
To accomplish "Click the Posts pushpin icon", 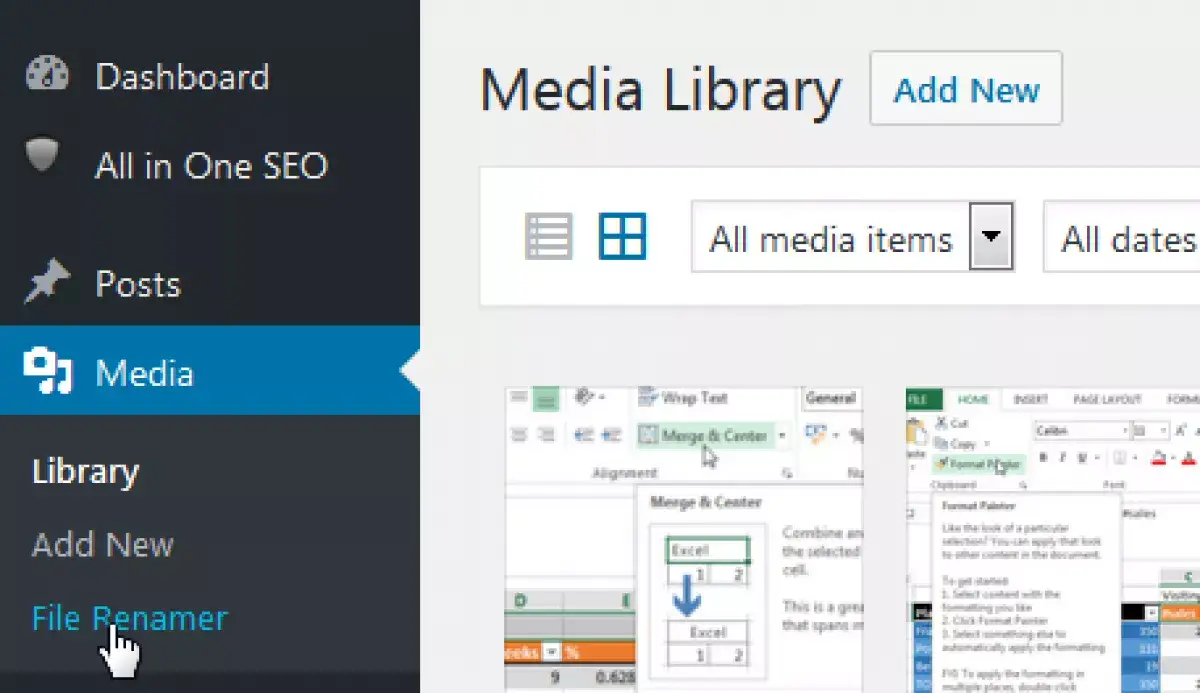I will pos(47,284).
